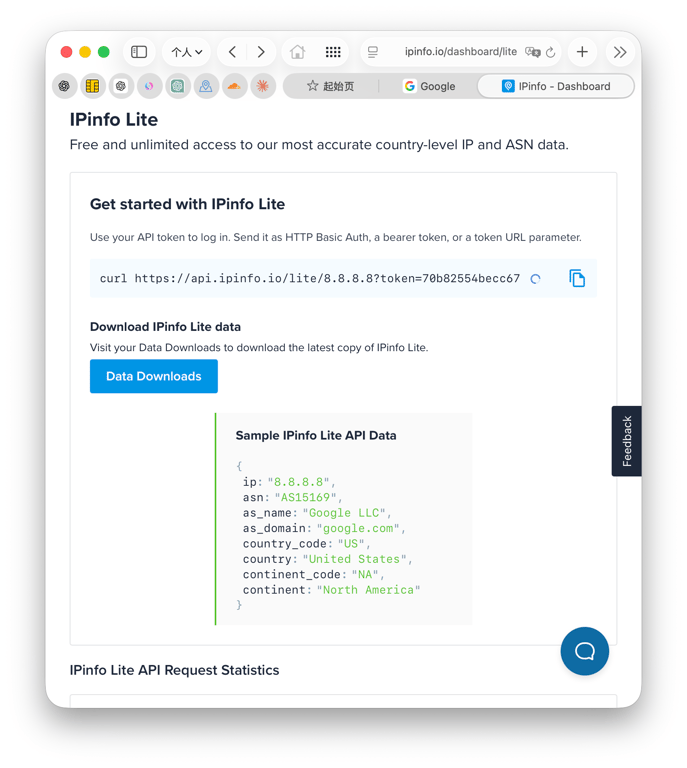Screen dimensions: 687x768
Task: Switch to the 起始页 tab
Action: coord(331,86)
